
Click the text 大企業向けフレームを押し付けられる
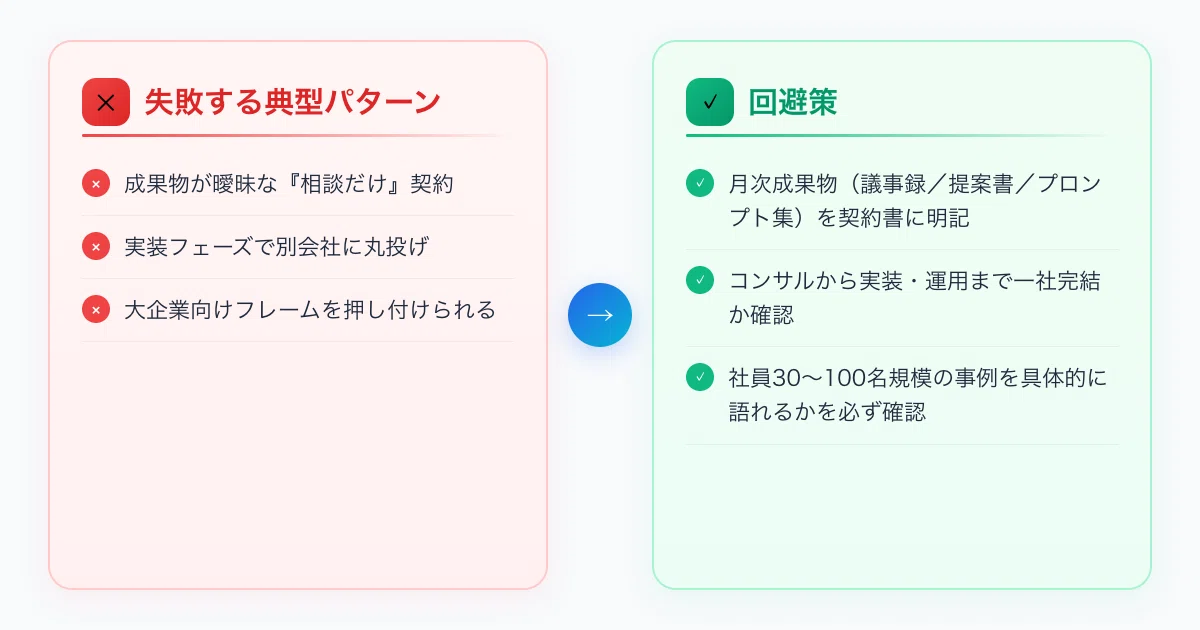pos(310,310)
